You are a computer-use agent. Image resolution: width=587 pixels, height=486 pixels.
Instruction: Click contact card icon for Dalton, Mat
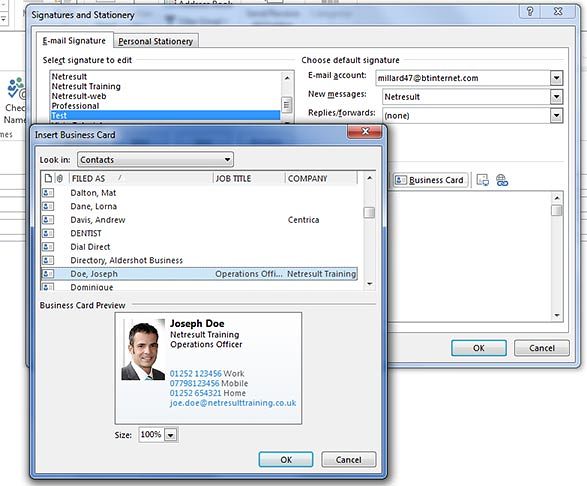[48, 193]
